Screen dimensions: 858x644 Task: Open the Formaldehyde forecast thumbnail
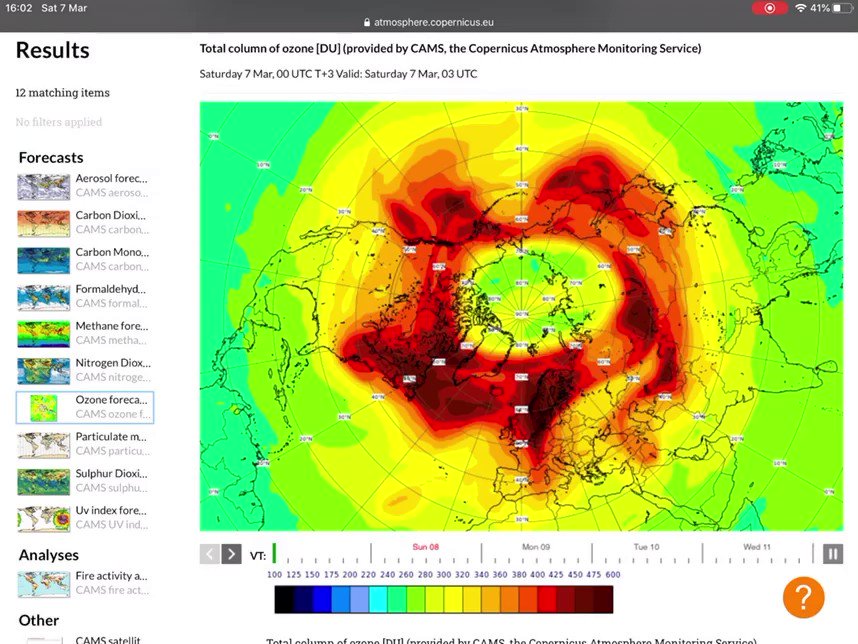coord(43,297)
